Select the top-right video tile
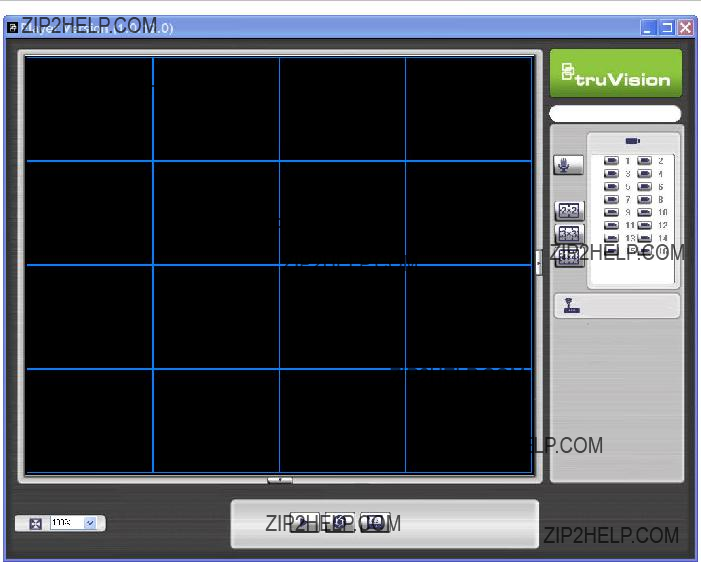 click(469, 109)
